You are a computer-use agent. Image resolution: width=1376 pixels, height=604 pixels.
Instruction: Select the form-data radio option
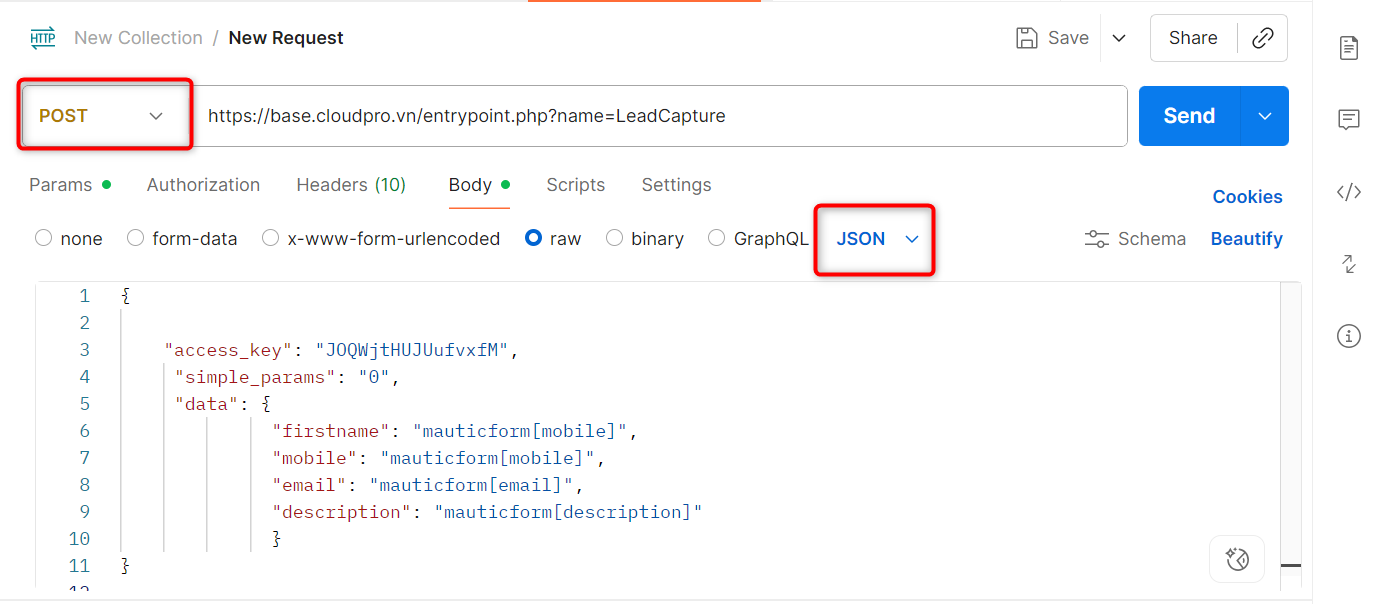pyautogui.click(x=136, y=239)
